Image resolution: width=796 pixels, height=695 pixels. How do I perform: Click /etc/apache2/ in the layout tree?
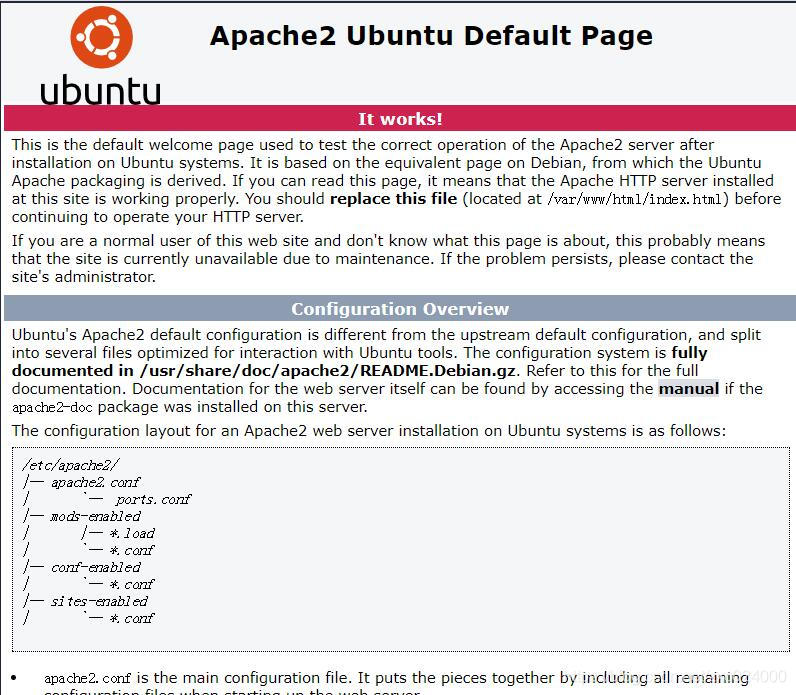click(71, 465)
